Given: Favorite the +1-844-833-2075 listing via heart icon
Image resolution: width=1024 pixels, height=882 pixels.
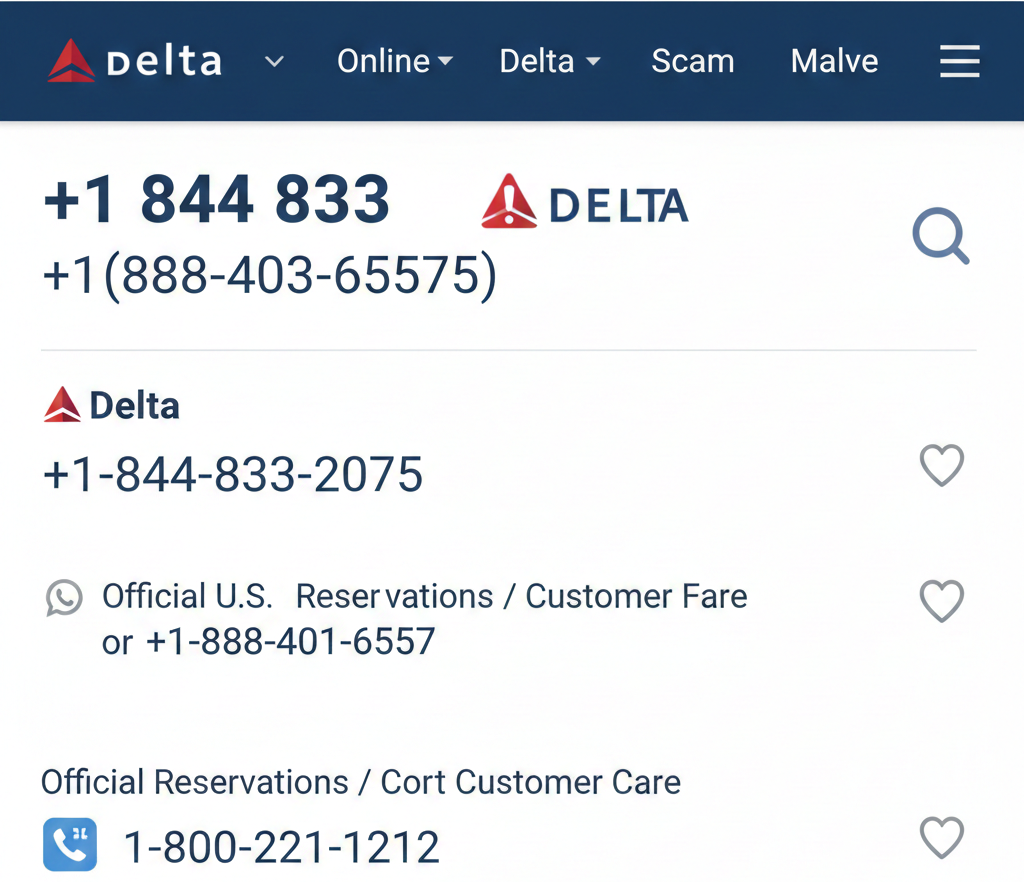Looking at the screenshot, I should pos(941,465).
